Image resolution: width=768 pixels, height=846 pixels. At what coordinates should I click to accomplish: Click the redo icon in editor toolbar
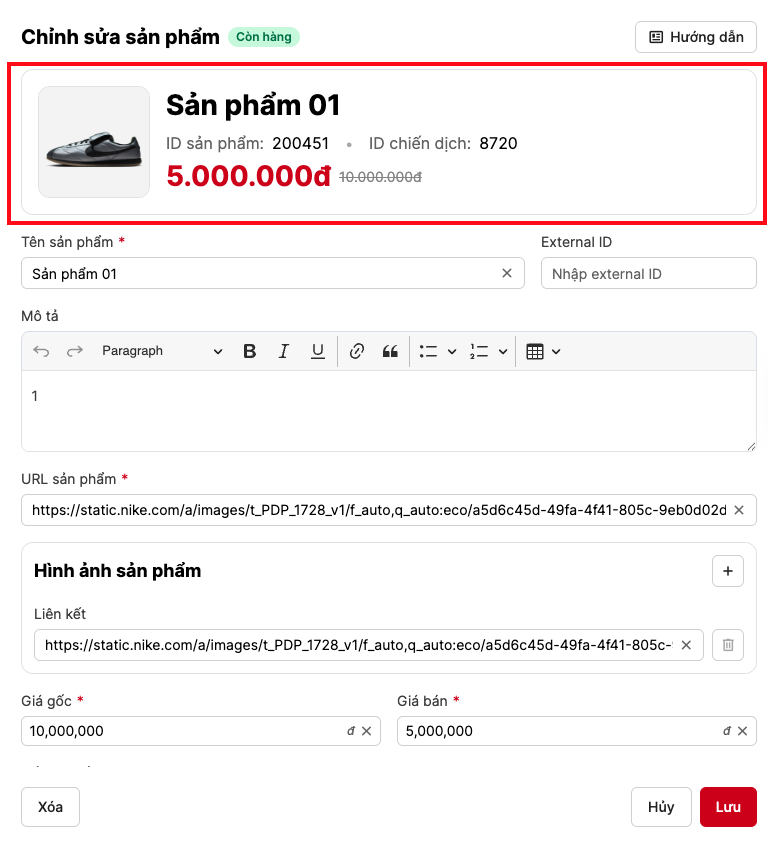tap(74, 351)
